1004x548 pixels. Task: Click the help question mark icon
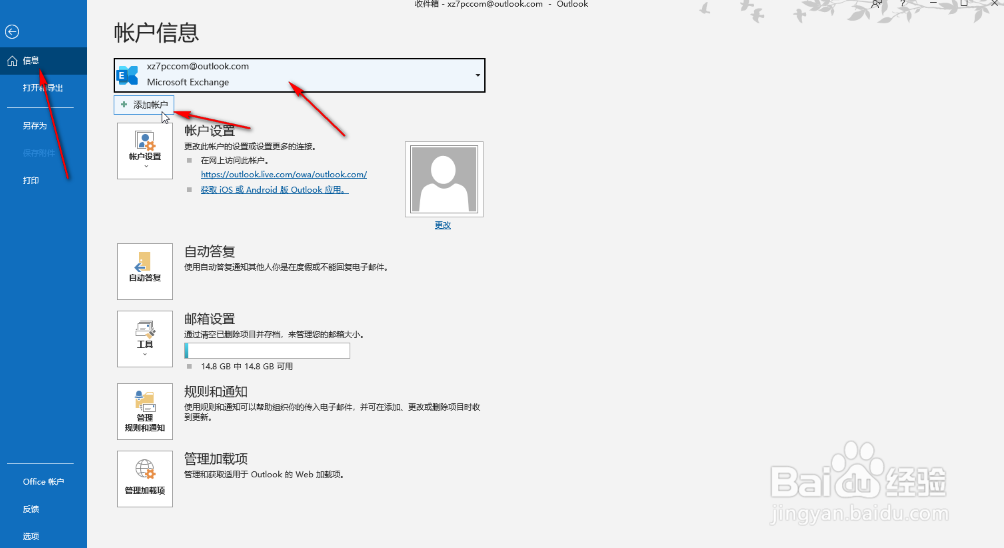pyautogui.click(x=903, y=4)
